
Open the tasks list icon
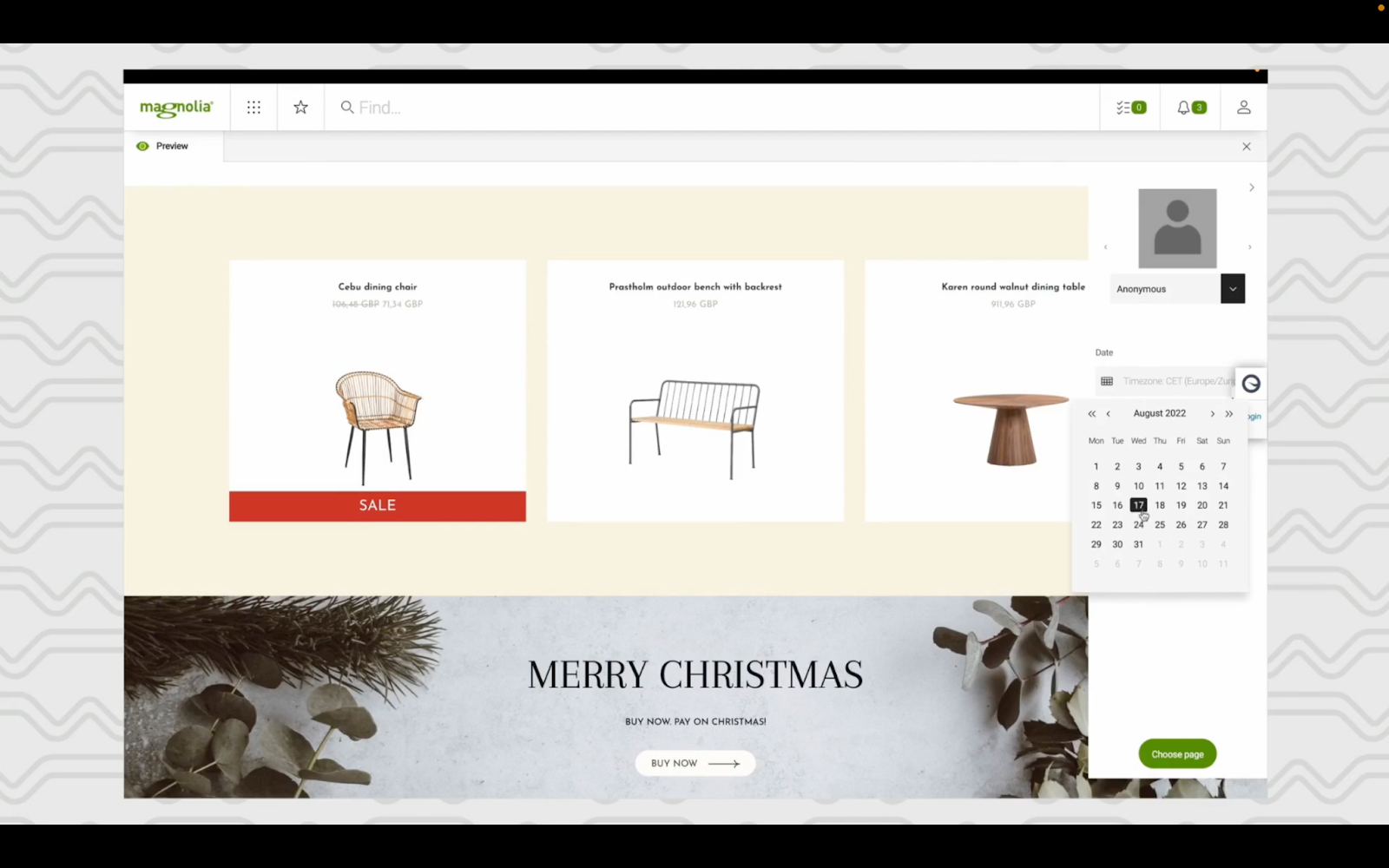coord(1131,108)
